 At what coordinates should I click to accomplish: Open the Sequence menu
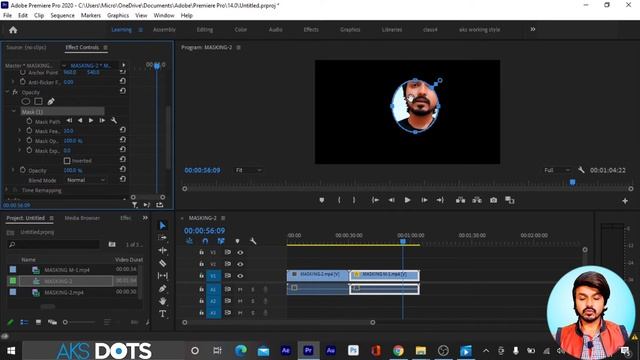(x=62, y=16)
